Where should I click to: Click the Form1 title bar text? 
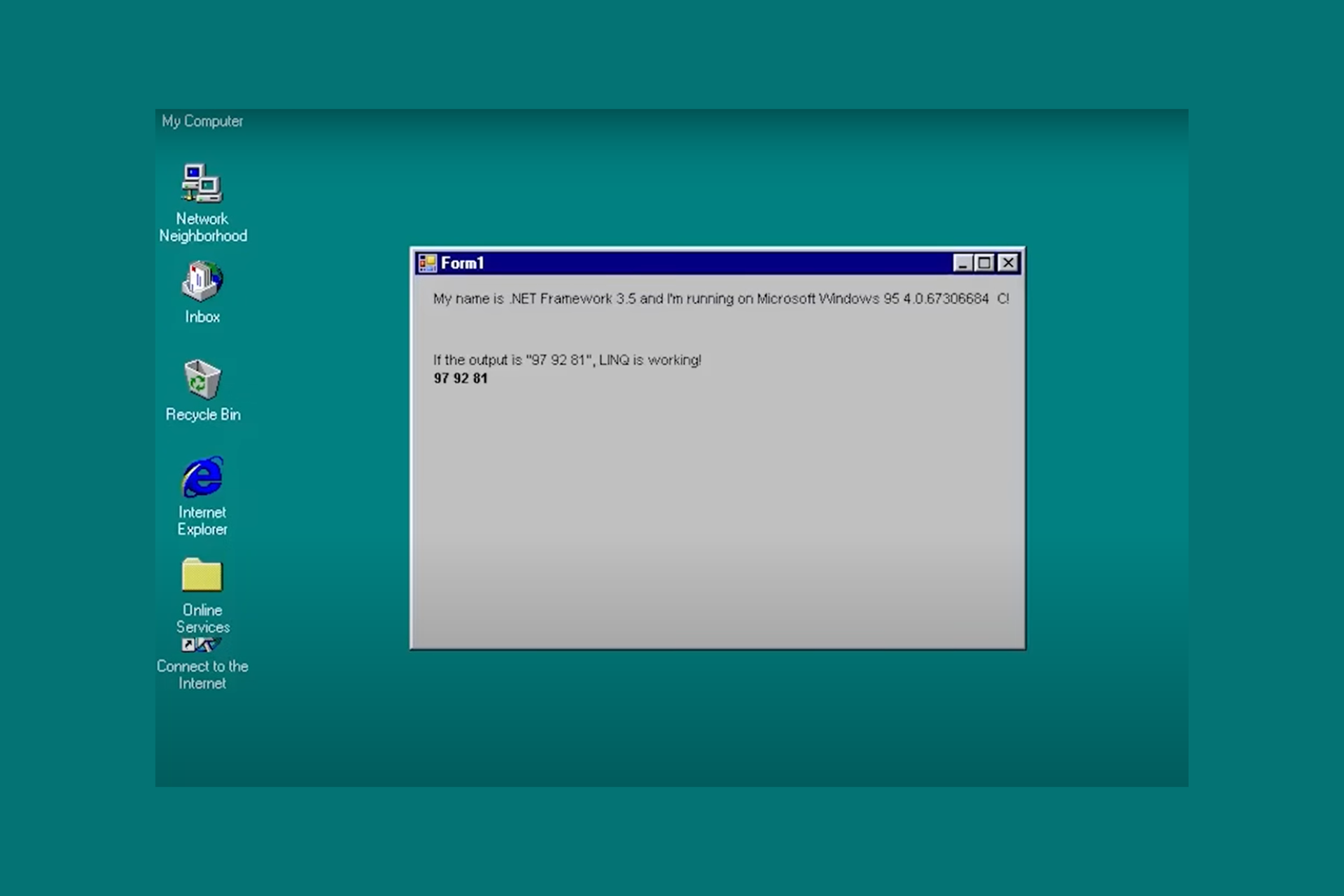click(x=462, y=263)
